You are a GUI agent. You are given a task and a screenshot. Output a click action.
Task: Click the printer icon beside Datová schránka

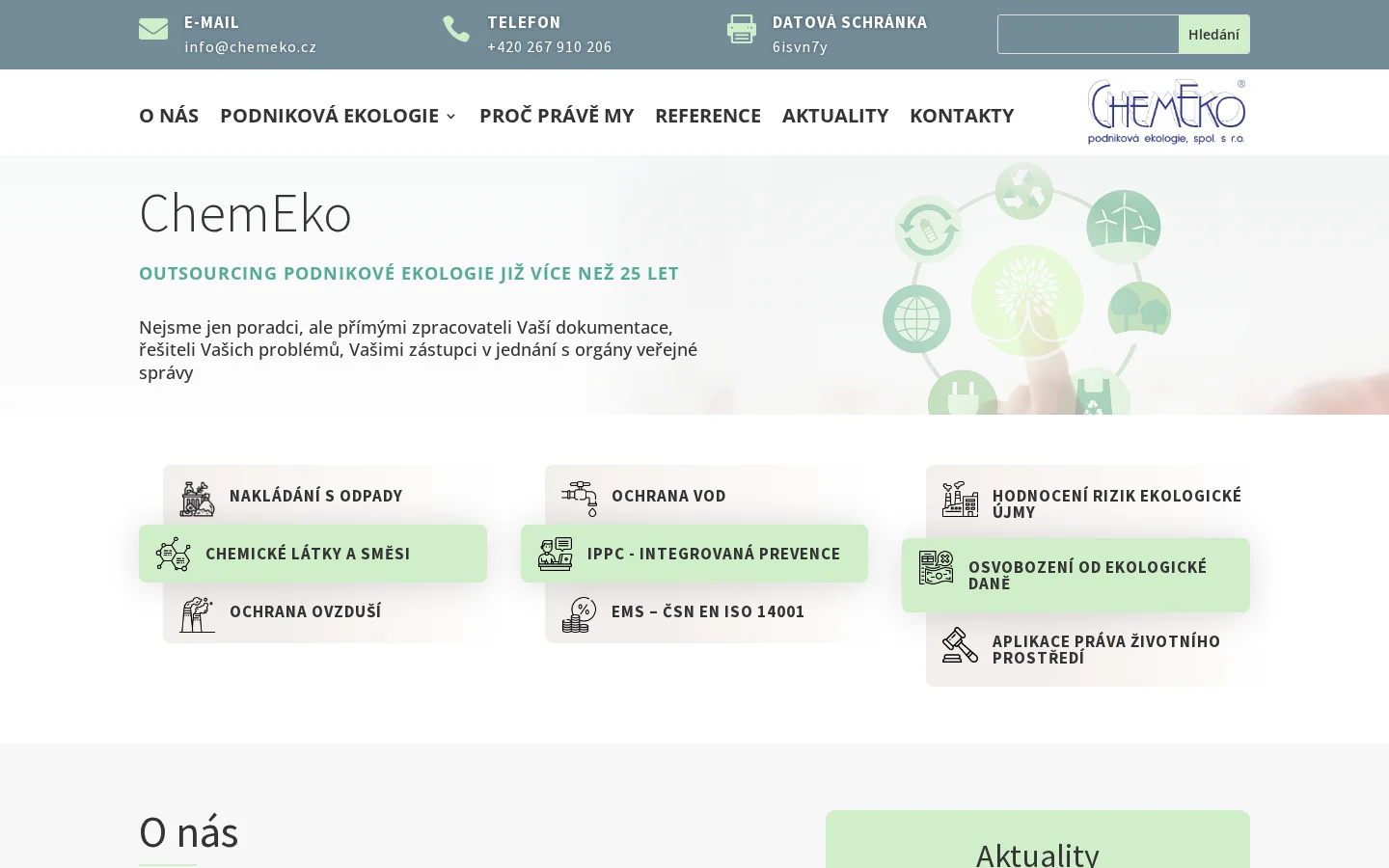pyautogui.click(x=742, y=30)
